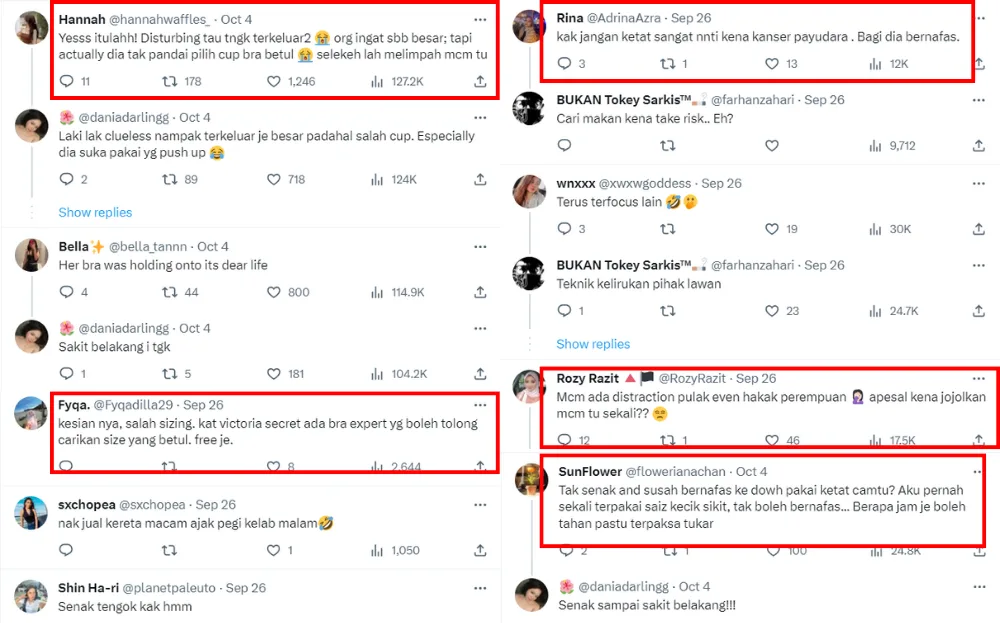The width and height of the screenshot is (1000, 623).
Task: Open more options on Hannah's tweet
Action: [x=480, y=19]
